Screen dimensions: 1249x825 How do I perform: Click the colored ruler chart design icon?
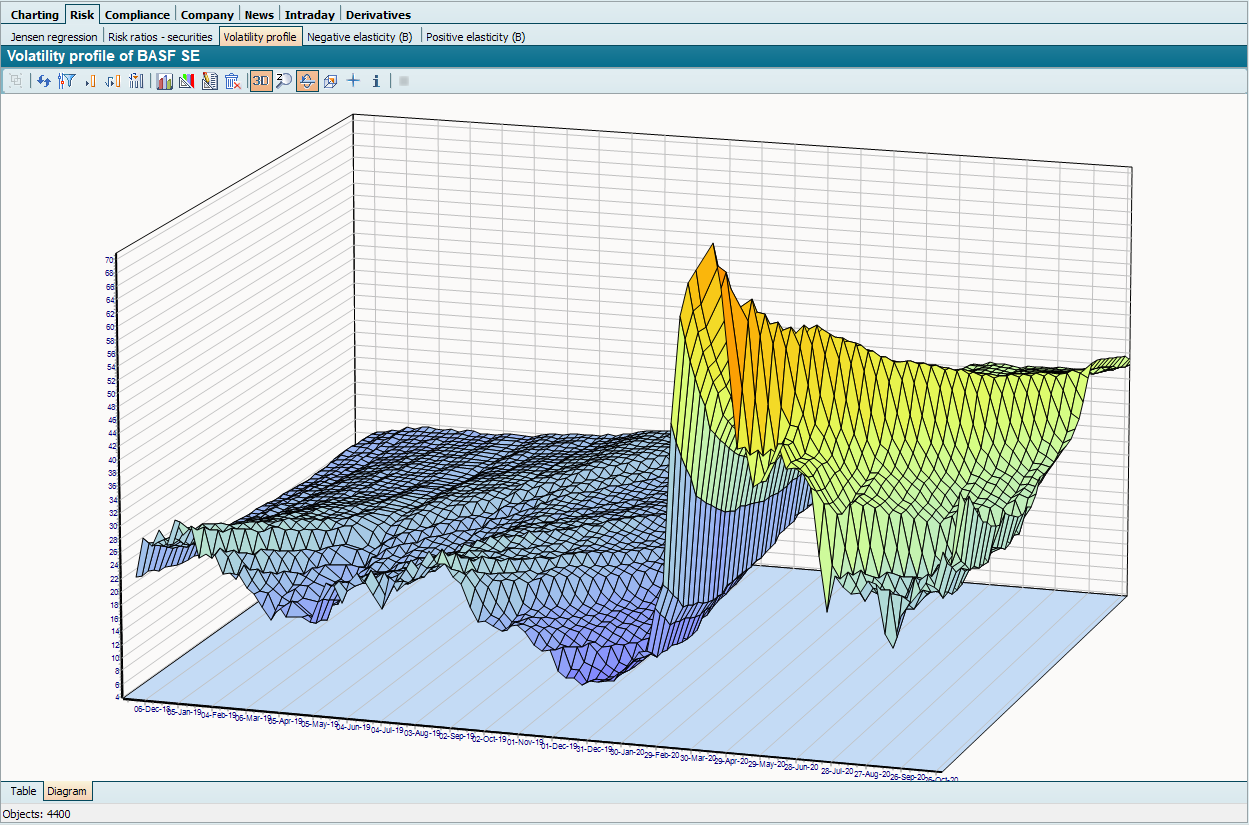click(x=187, y=81)
